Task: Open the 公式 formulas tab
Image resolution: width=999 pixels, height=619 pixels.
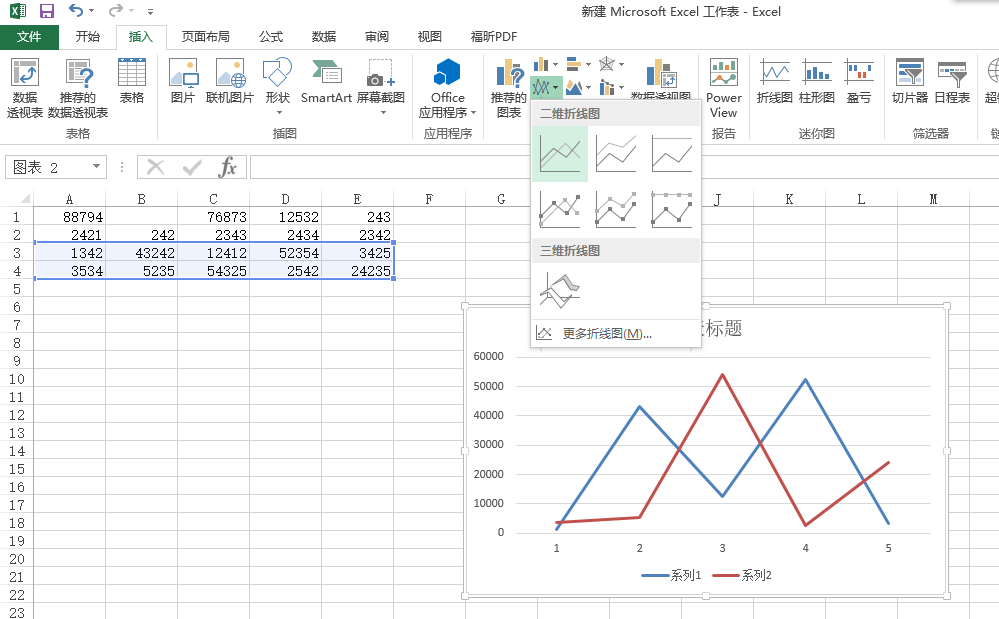Action: [271, 37]
